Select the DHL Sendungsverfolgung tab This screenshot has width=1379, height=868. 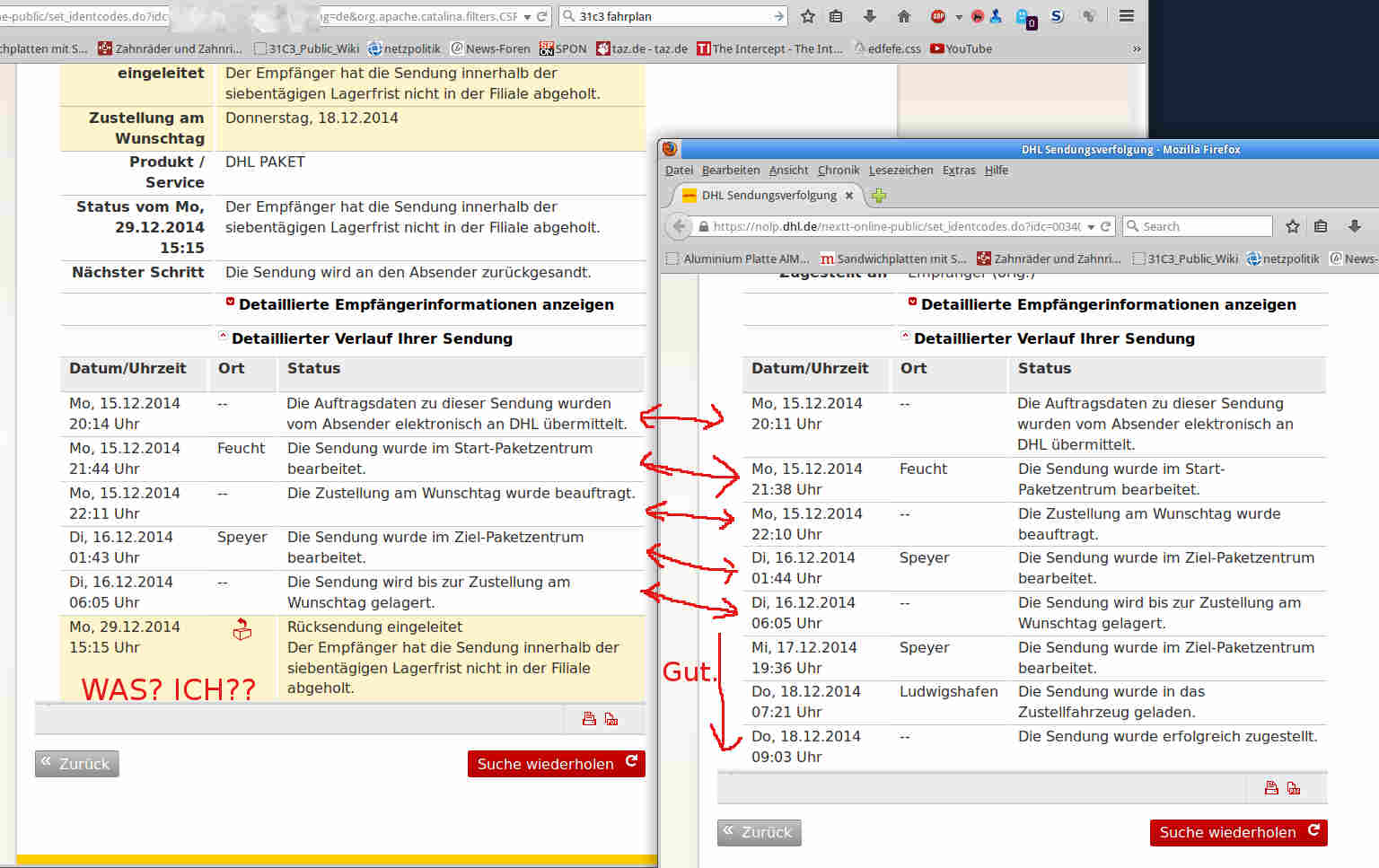(768, 195)
